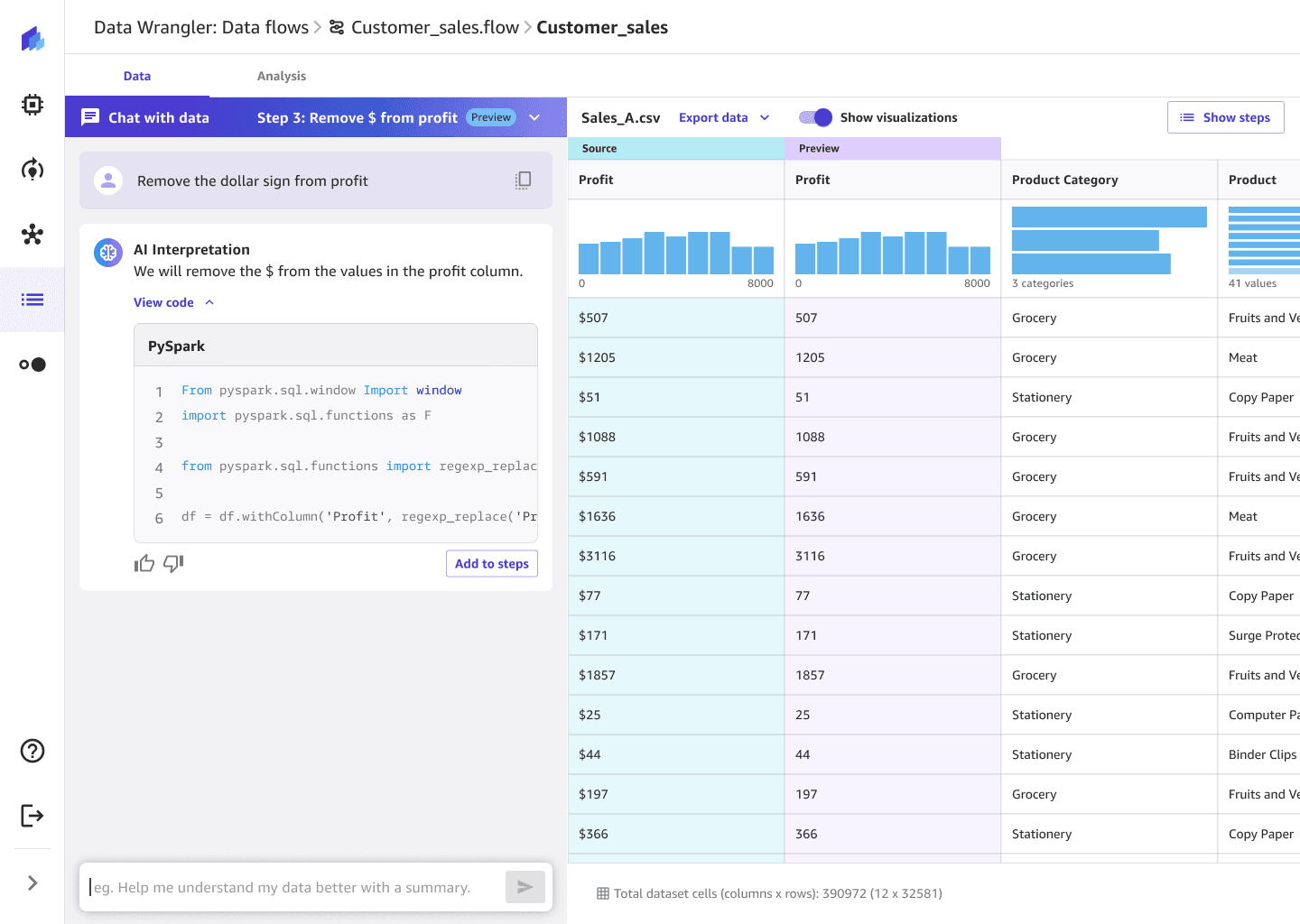Give thumbs down feedback
1300x924 pixels.
point(173,564)
